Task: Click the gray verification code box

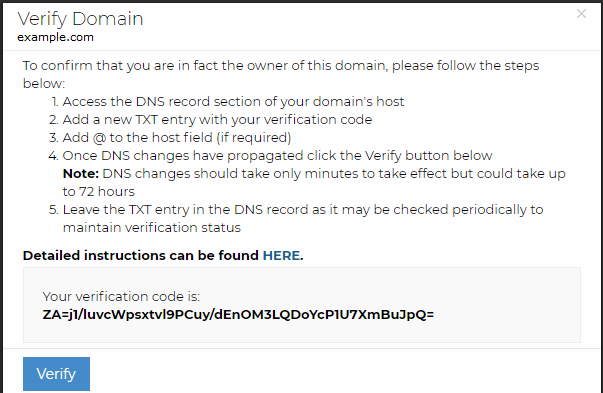Action: (302, 305)
